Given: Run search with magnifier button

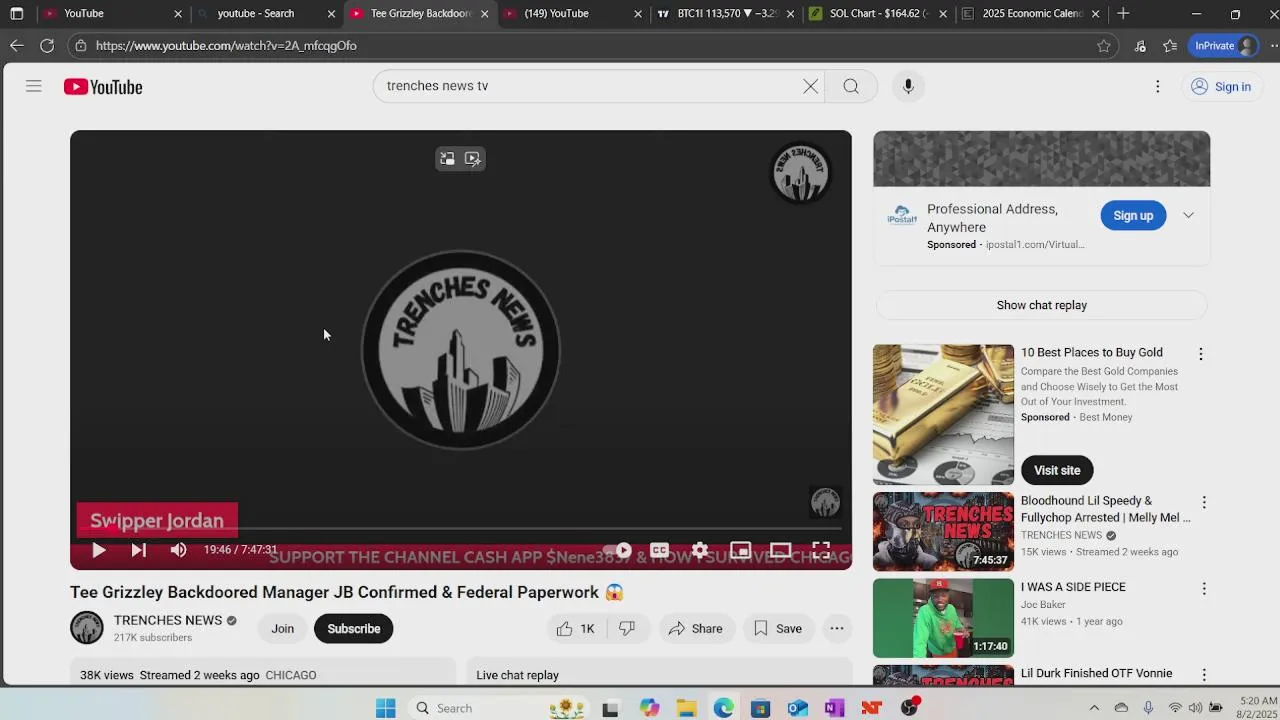Looking at the screenshot, I should (851, 86).
